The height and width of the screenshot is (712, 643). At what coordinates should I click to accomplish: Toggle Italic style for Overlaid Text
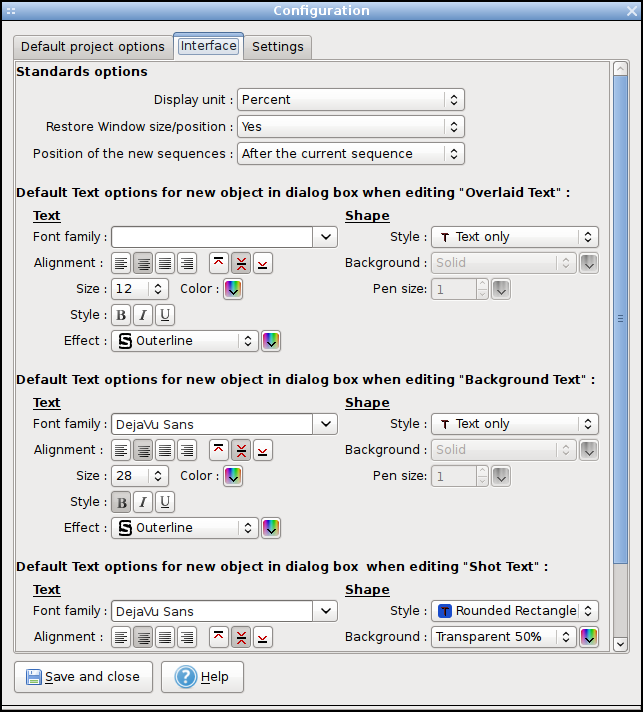[143, 315]
